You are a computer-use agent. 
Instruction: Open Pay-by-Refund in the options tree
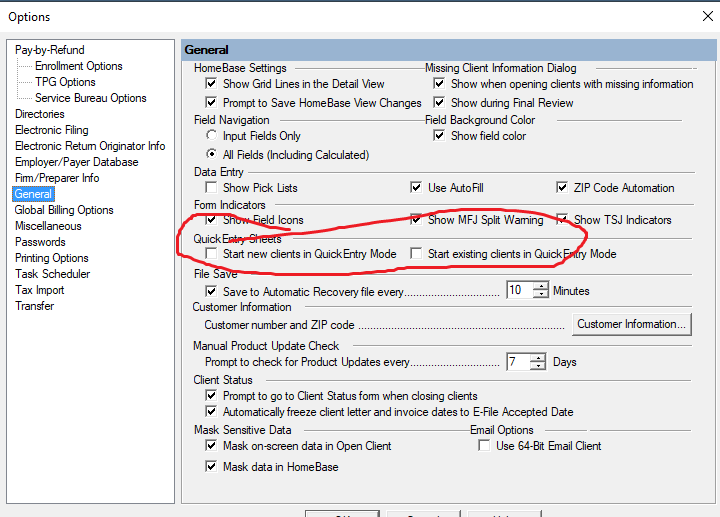[x=49, y=50]
